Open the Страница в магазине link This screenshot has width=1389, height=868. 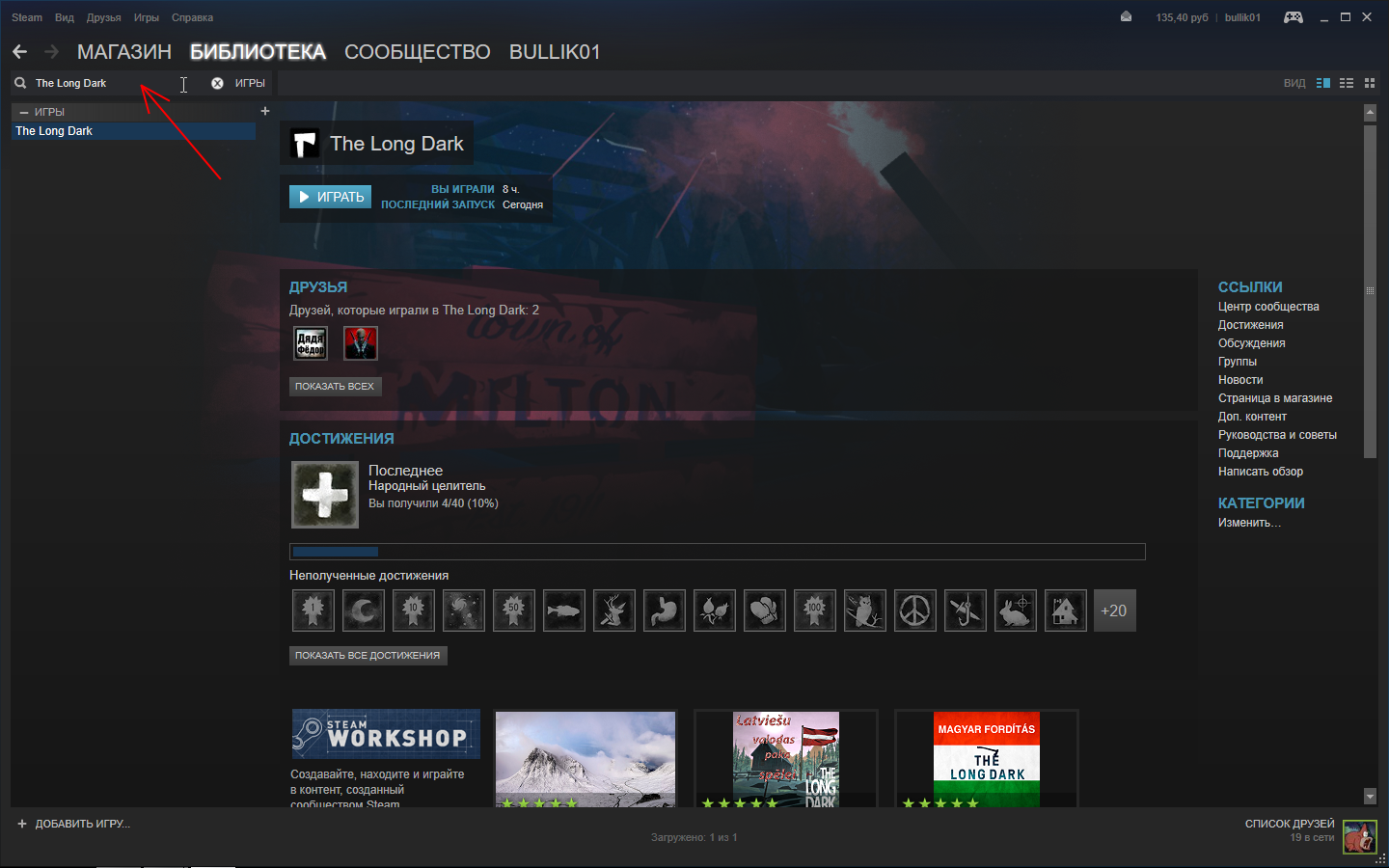coord(1275,398)
